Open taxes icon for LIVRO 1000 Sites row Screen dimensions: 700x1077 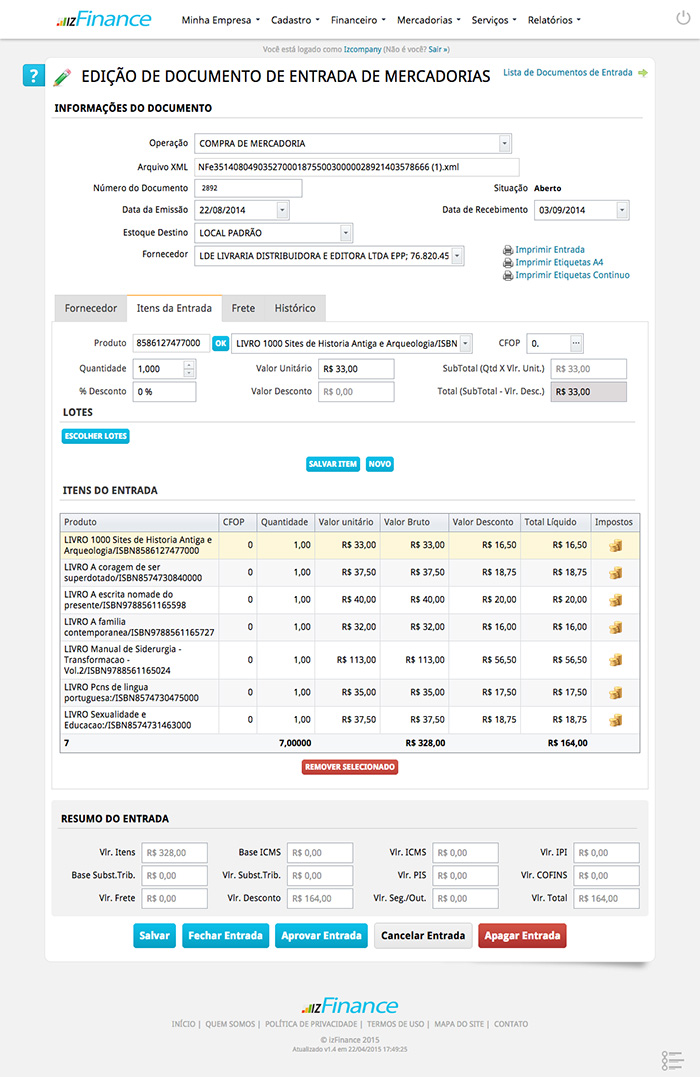615,545
